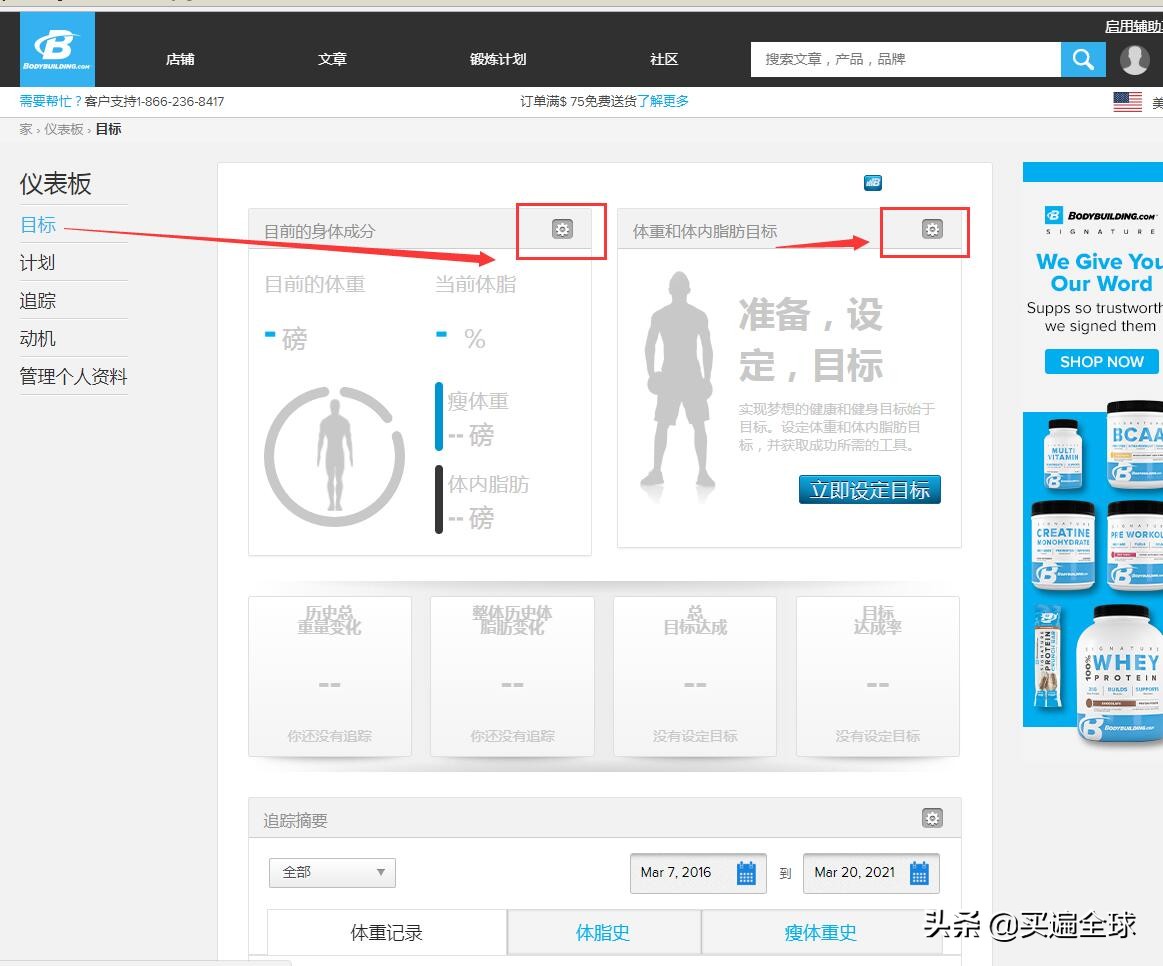This screenshot has width=1163, height=966.
Task: Click the user profile avatar icon
Action: pos(1134,59)
